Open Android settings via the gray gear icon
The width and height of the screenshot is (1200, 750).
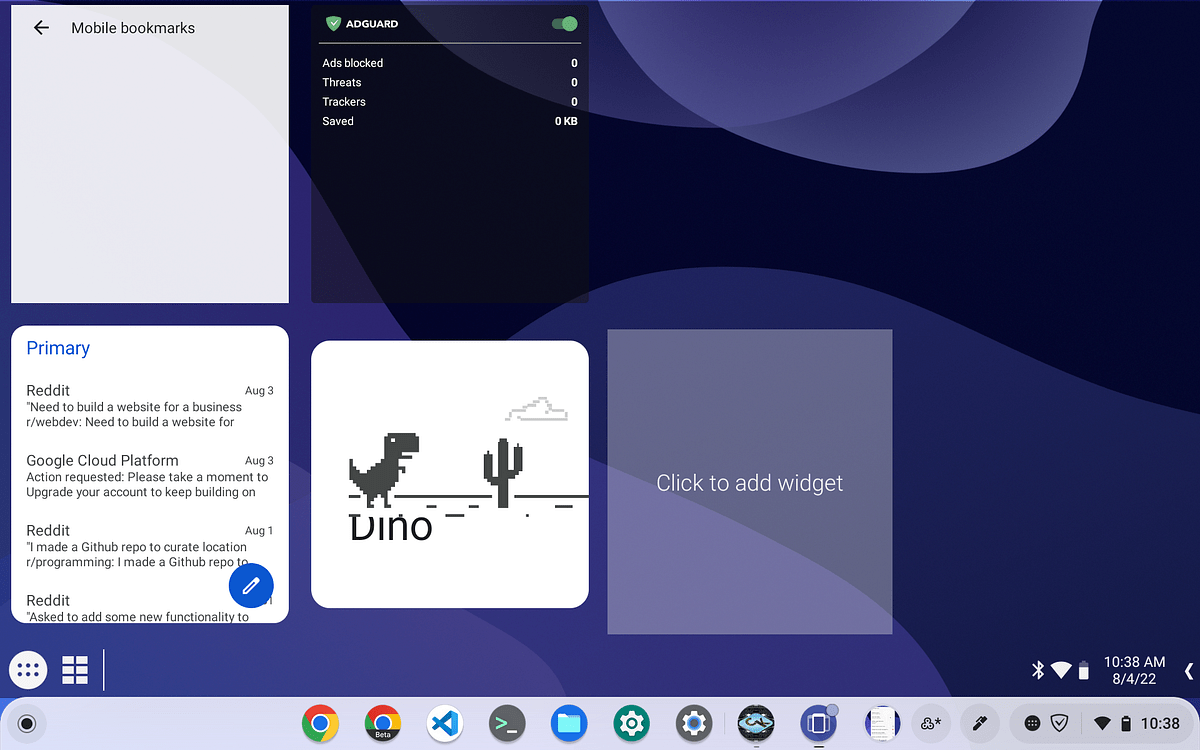point(693,723)
